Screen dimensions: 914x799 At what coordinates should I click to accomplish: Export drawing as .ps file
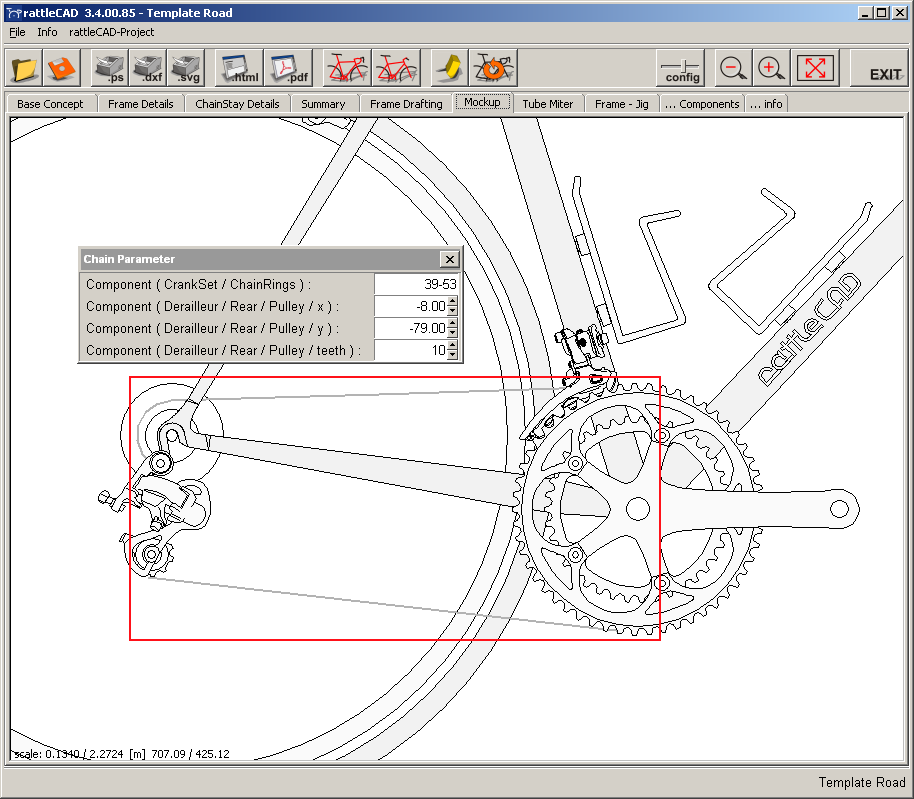(110, 68)
